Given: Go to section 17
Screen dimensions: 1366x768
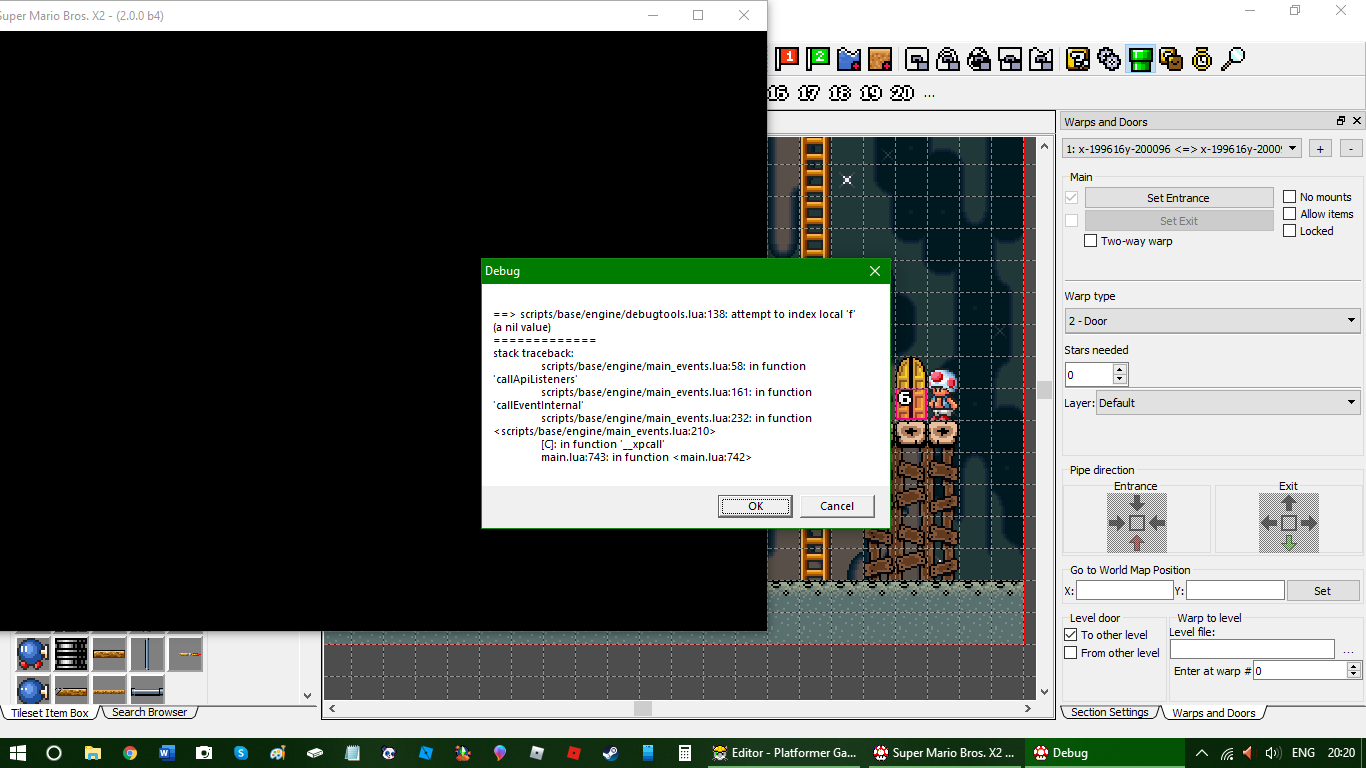Looking at the screenshot, I should coord(809,93).
